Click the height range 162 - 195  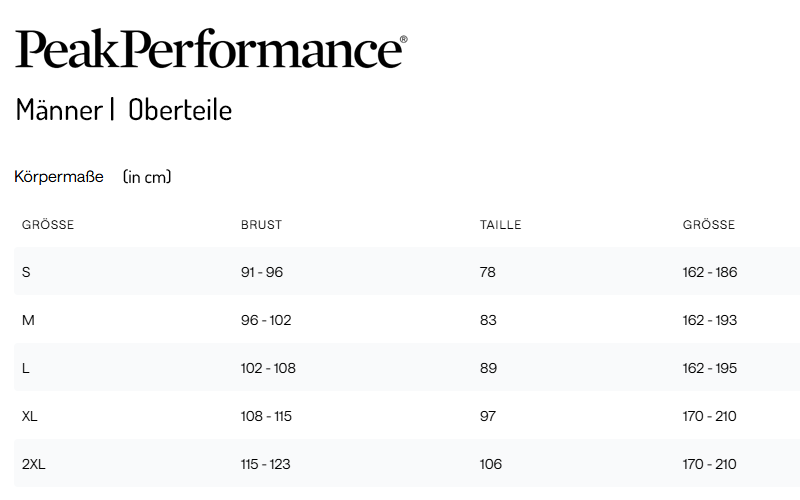coord(709,368)
